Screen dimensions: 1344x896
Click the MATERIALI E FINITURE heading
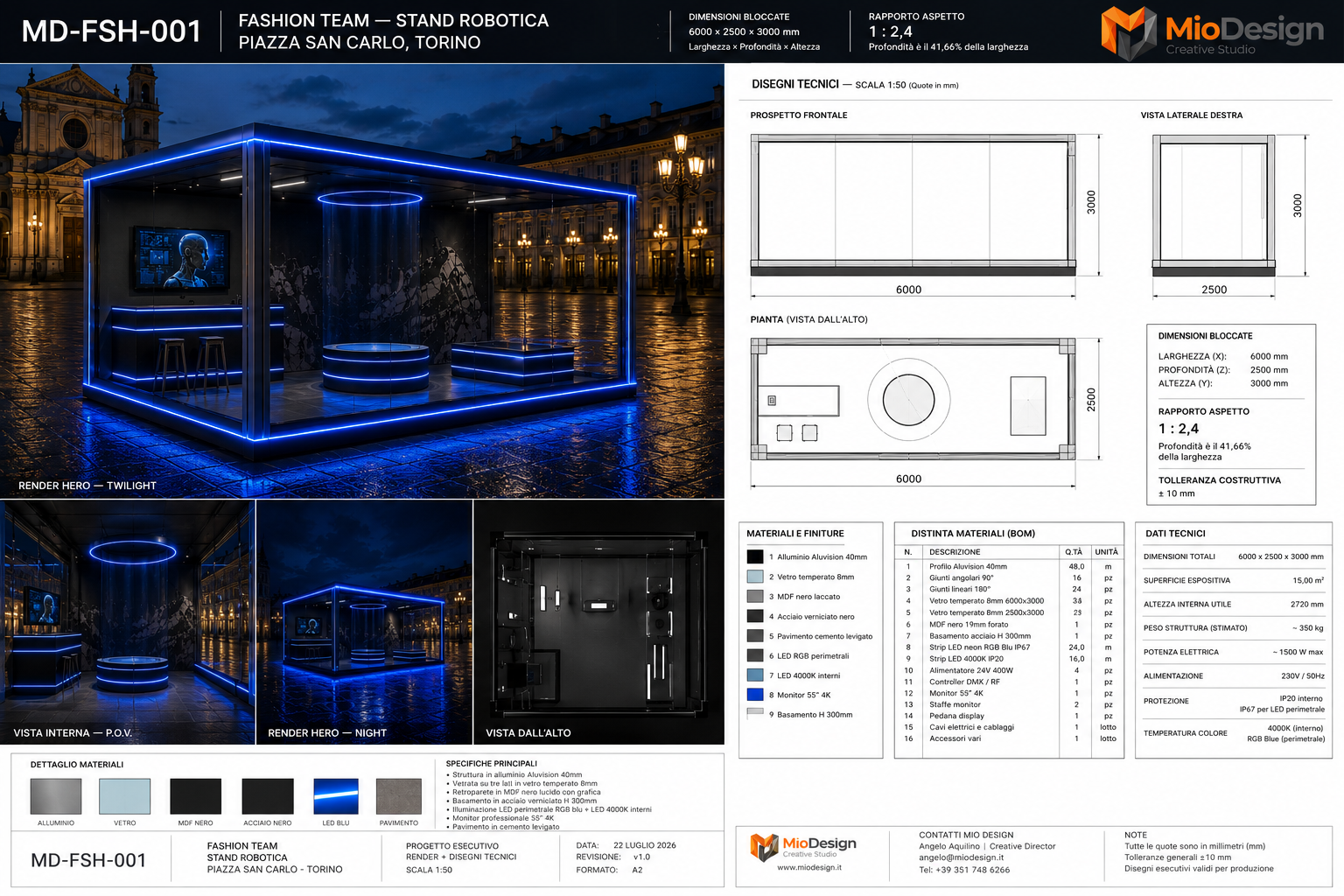tap(795, 533)
